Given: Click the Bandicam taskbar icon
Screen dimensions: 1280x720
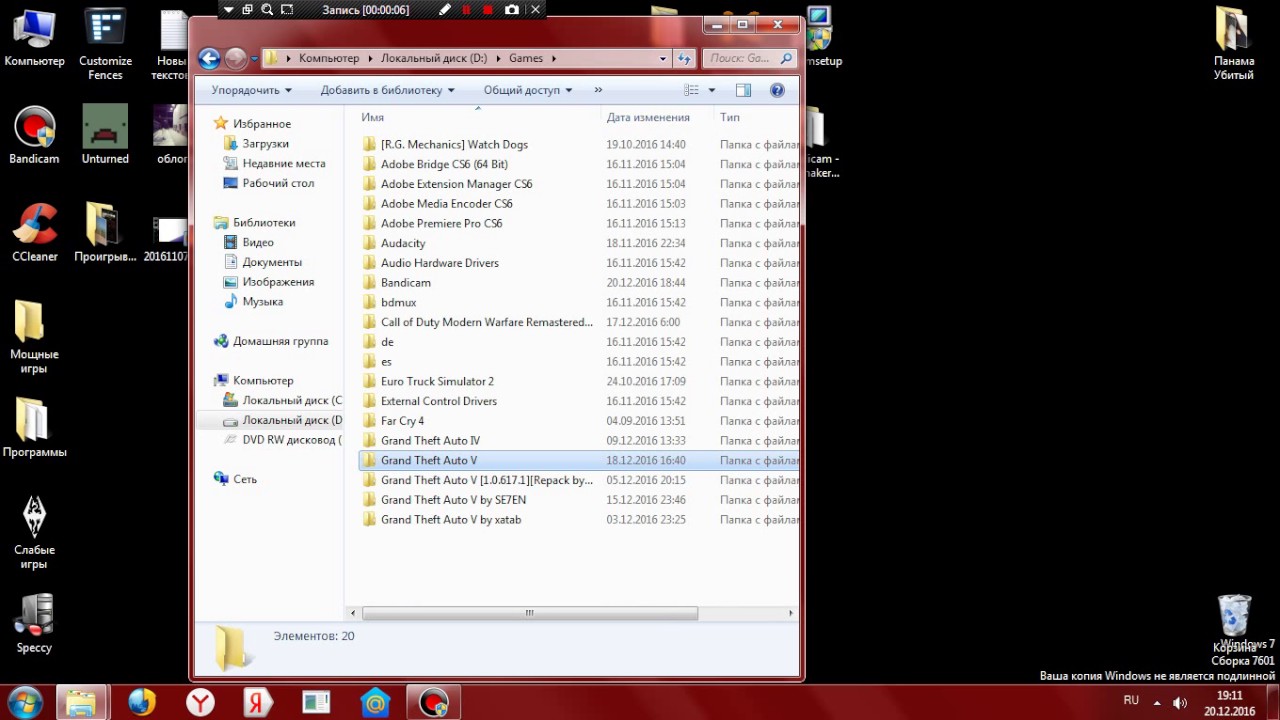Looking at the screenshot, I should pos(433,703).
